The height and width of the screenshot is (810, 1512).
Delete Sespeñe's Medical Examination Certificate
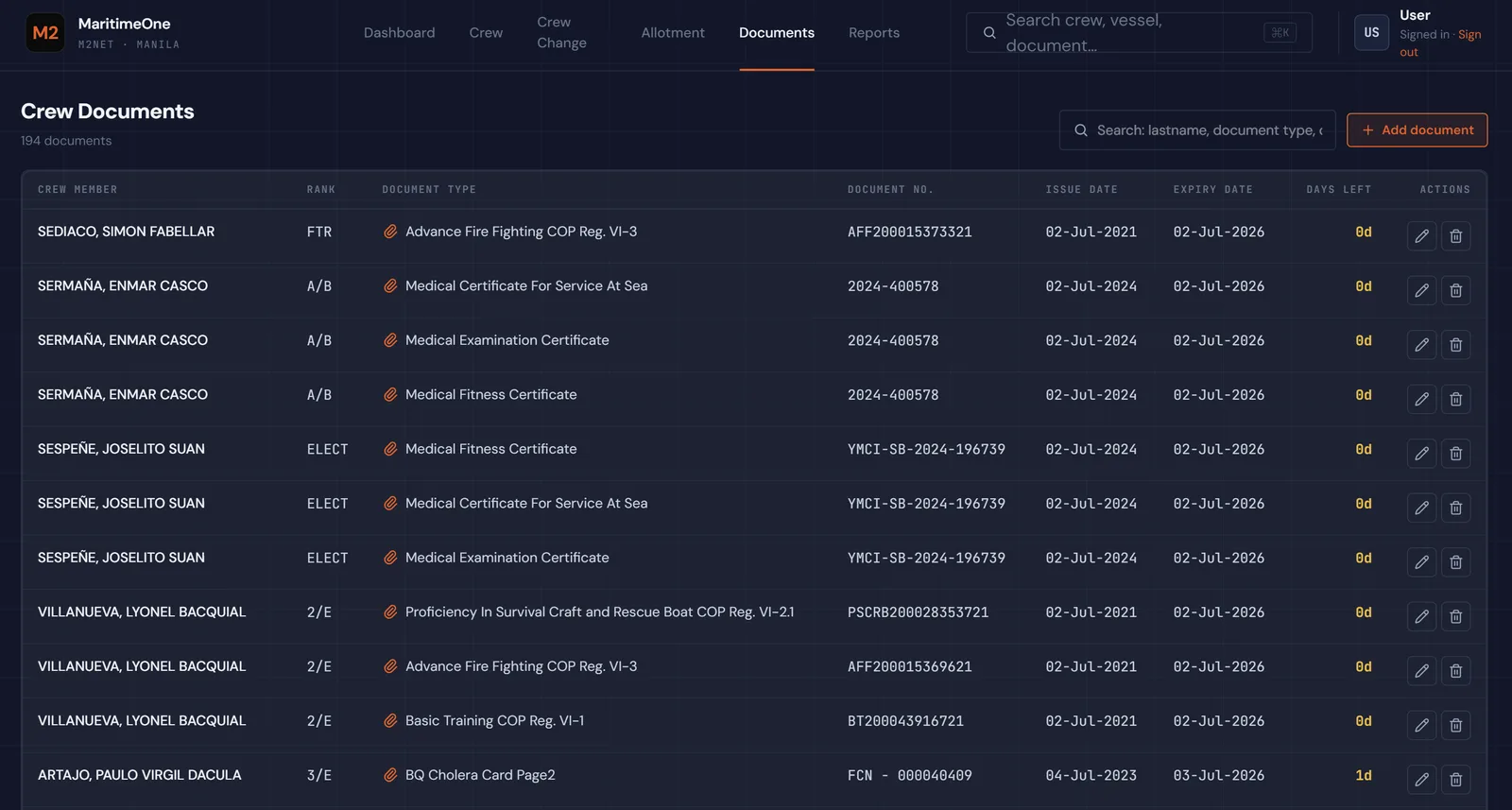(x=1455, y=562)
